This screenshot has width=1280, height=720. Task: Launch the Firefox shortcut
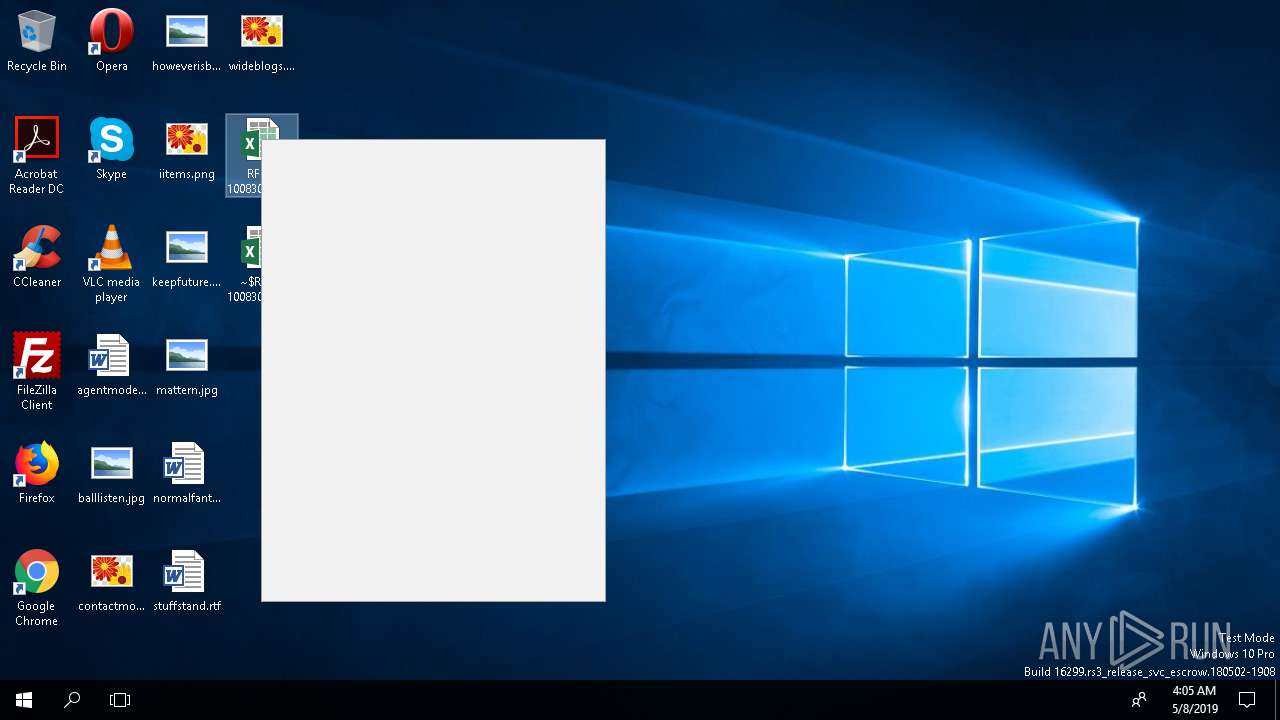pos(37,473)
